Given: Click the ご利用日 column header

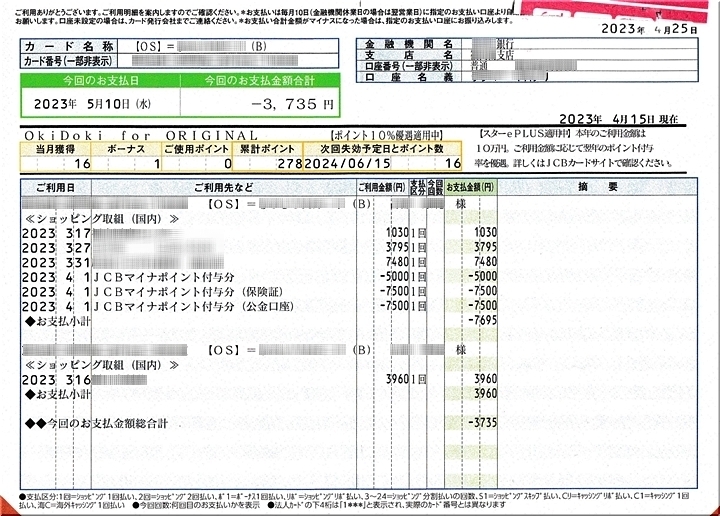Looking at the screenshot, I should [x=55, y=187].
